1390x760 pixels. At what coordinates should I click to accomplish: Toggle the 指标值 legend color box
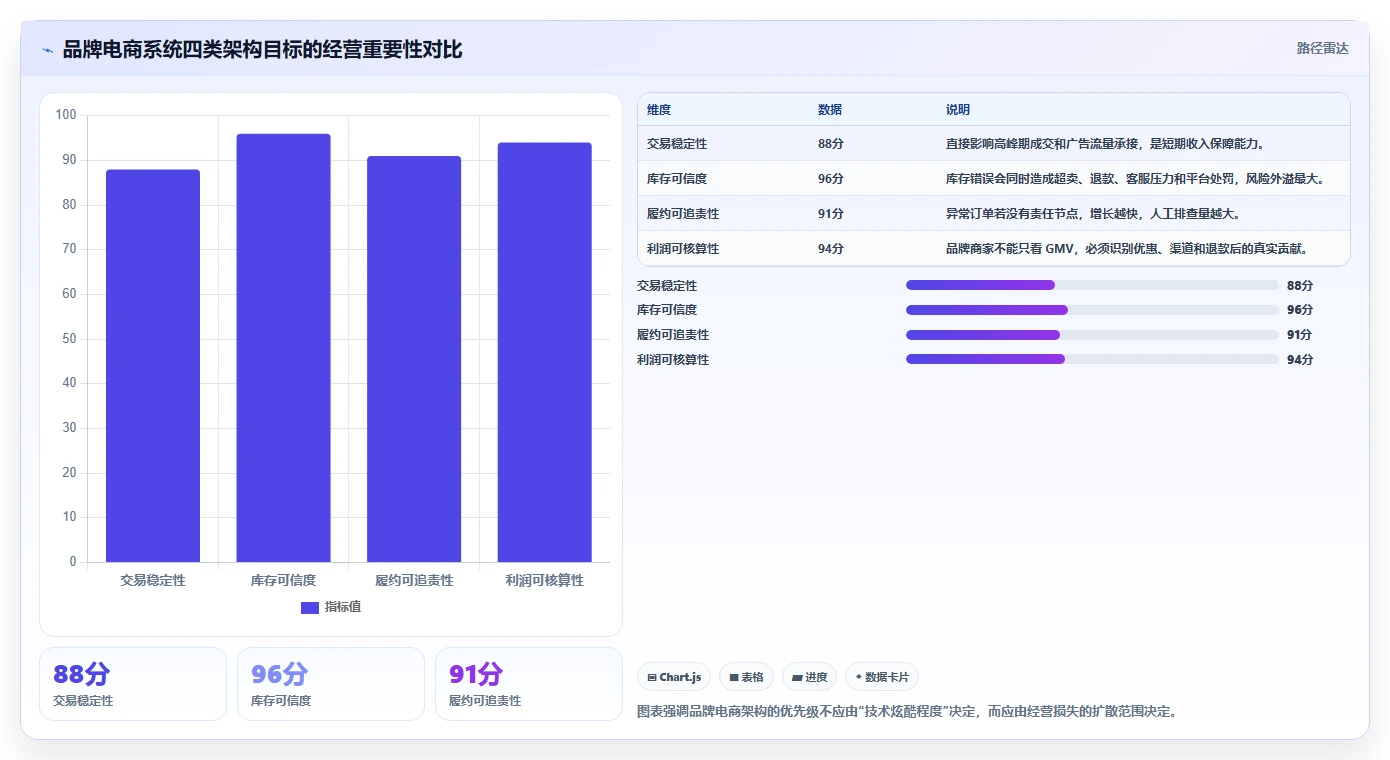click(x=310, y=608)
